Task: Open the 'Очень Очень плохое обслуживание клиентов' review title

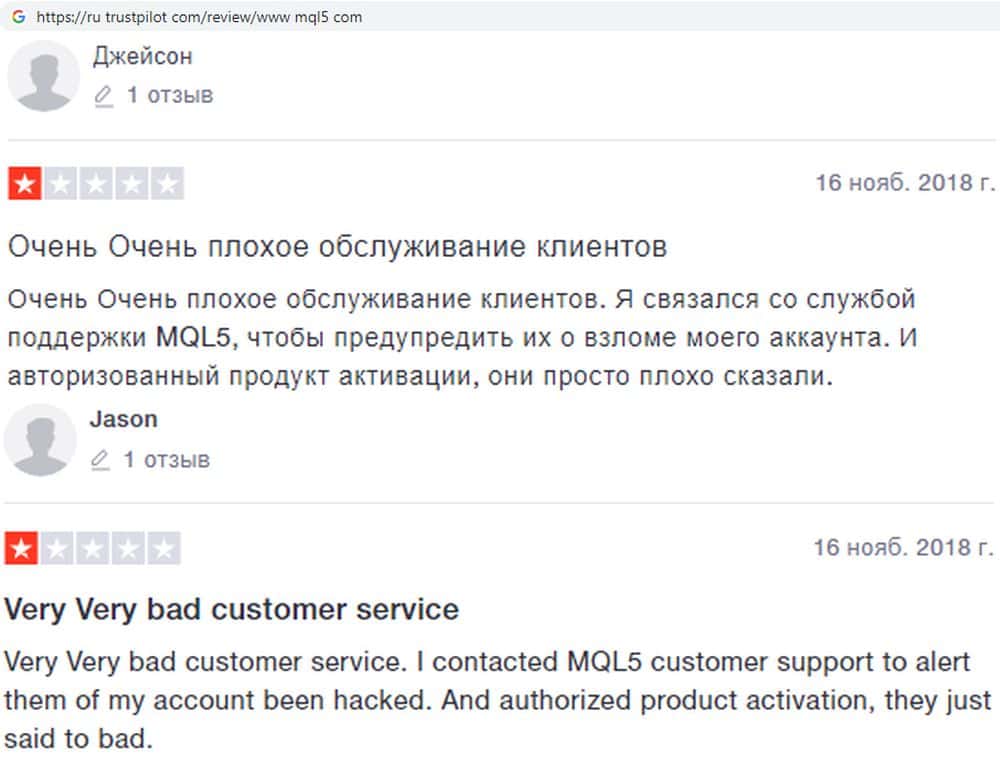Action: click(x=337, y=246)
